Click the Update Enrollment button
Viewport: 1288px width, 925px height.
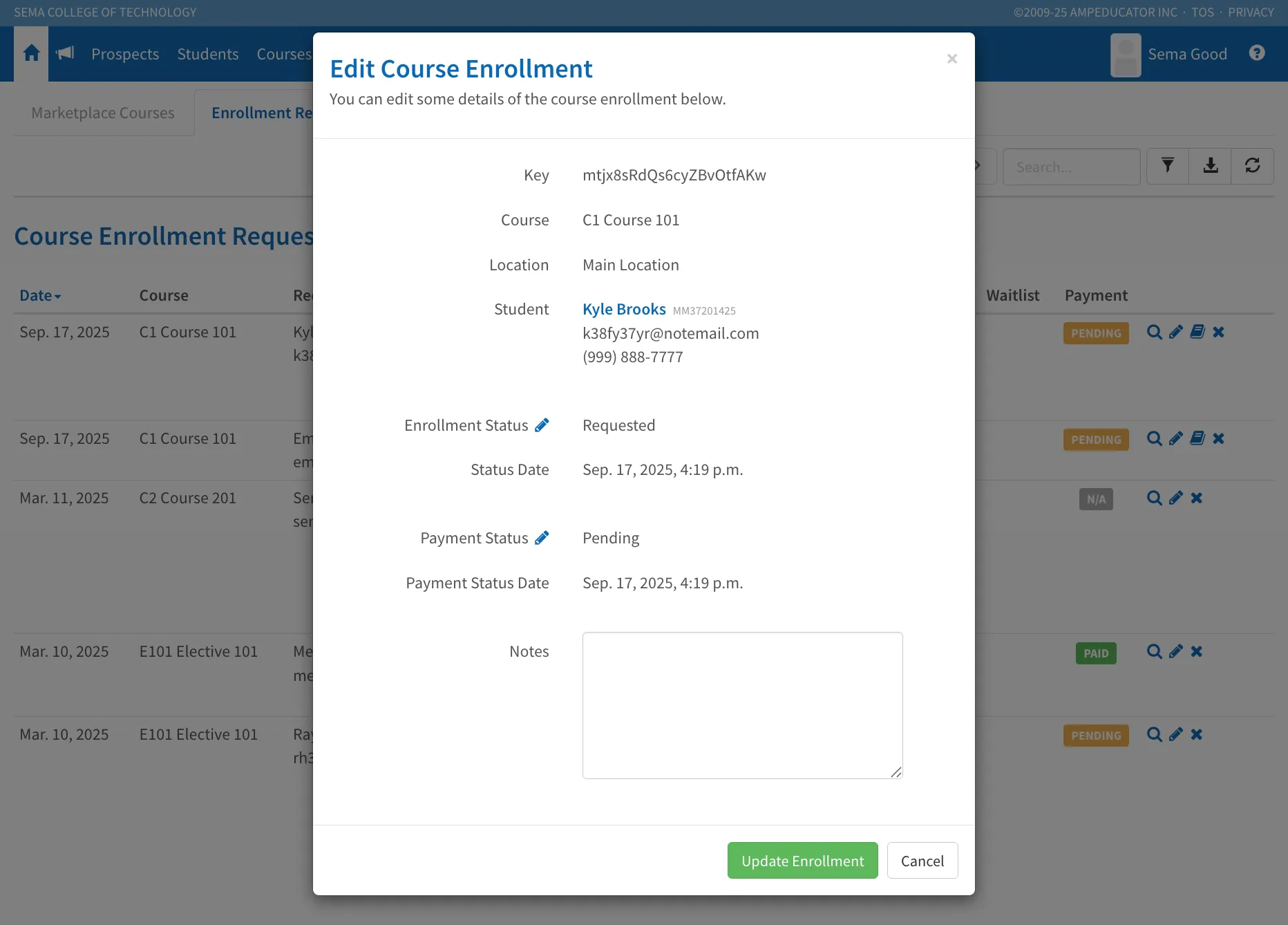coord(802,861)
